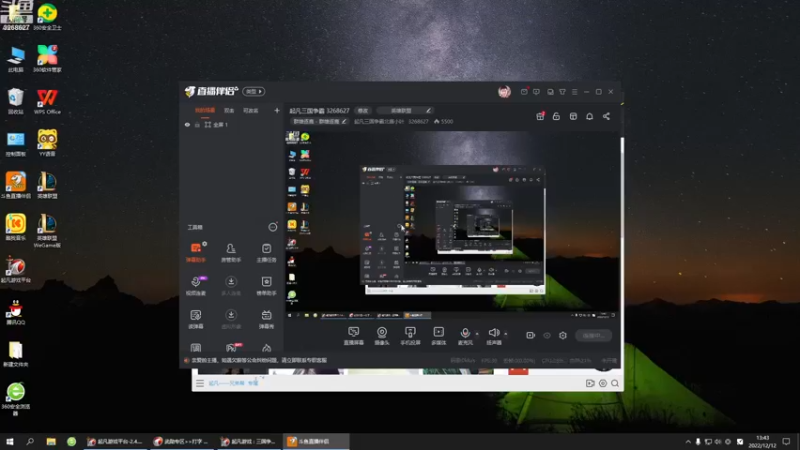Image resolution: width=800 pixels, height=450 pixels.
Task: Click the funnel icon in title bar
Action: click(x=562, y=92)
